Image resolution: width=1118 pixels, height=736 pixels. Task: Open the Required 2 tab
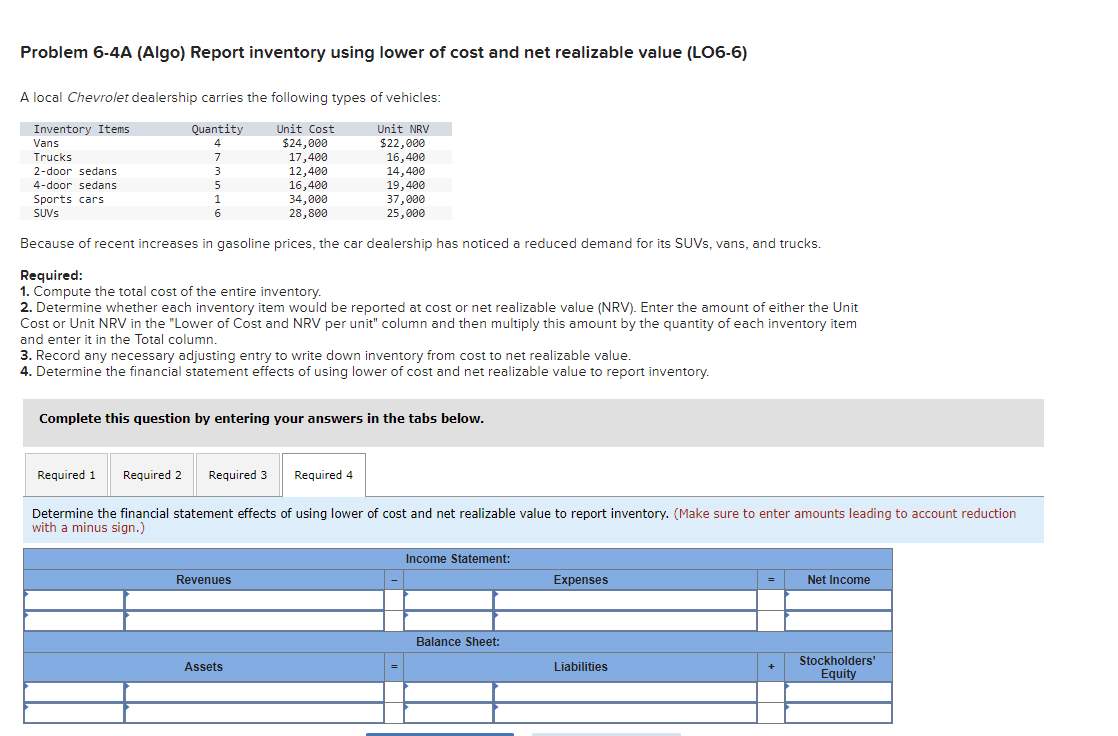pos(152,475)
